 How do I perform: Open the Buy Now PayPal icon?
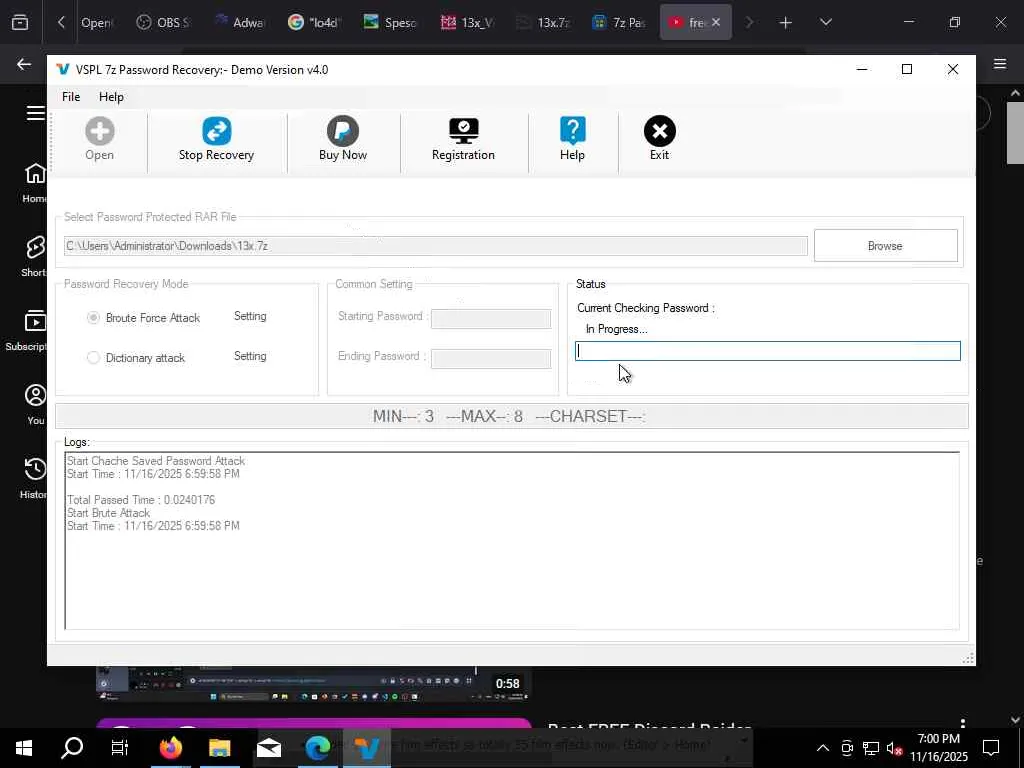point(343,139)
